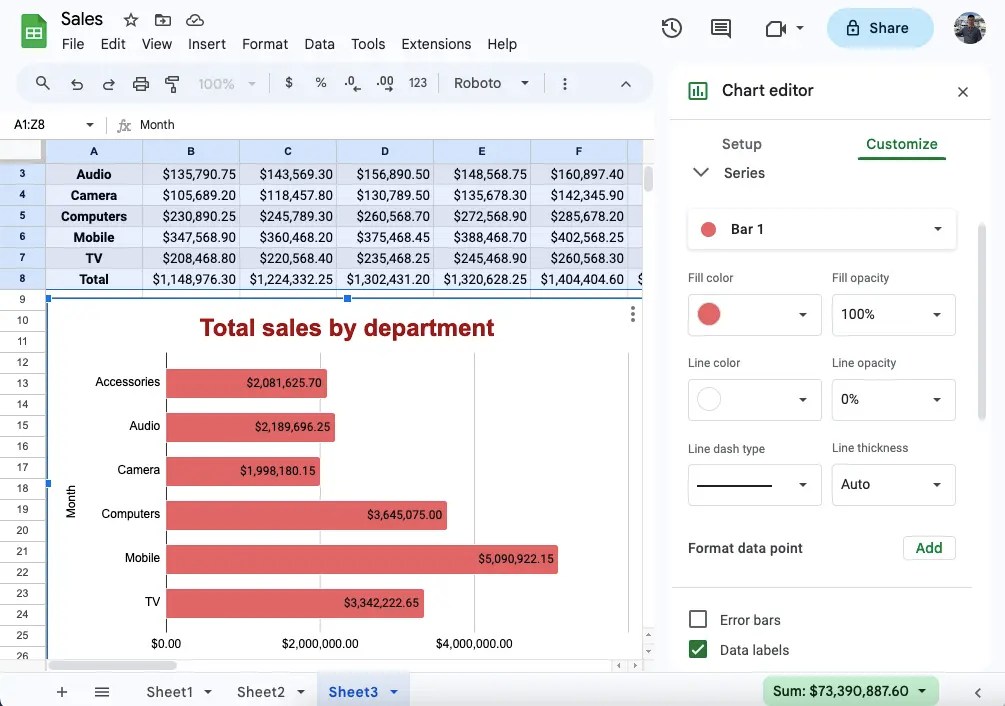Select the Paint format tool
The height and width of the screenshot is (706, 1005).
171,84
